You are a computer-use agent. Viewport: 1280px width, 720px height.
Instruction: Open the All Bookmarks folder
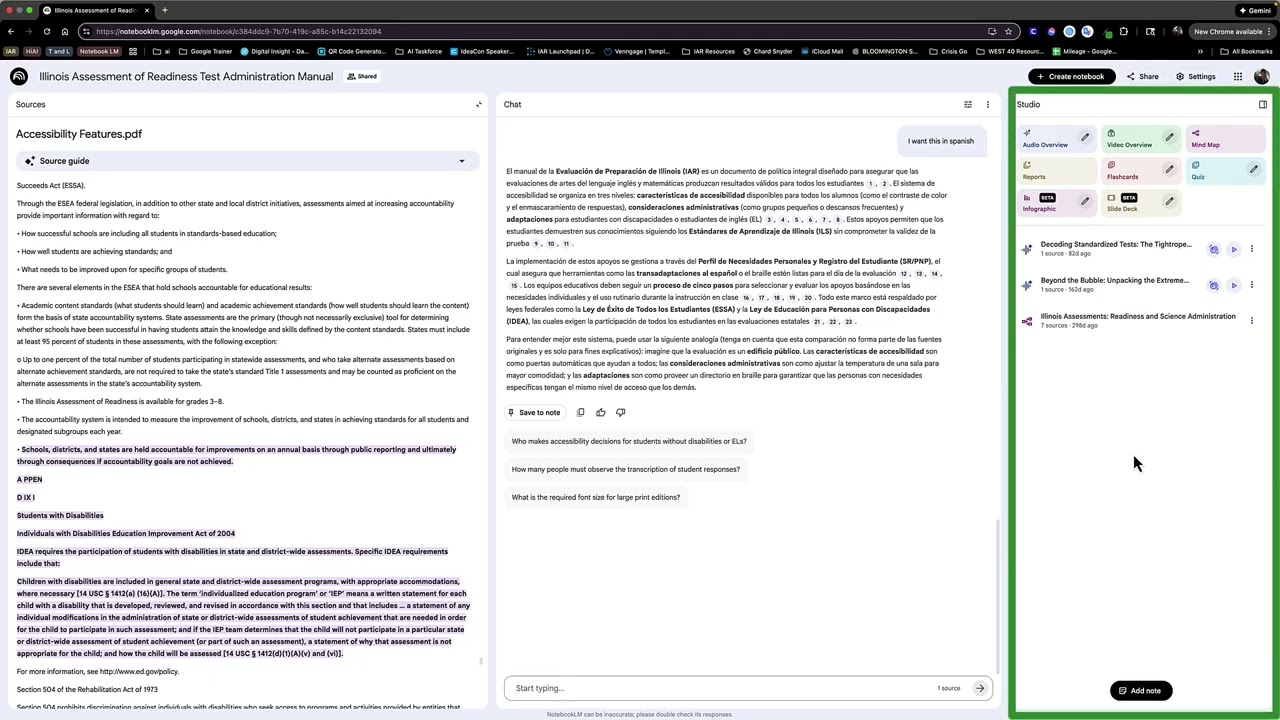(1246, 51)
